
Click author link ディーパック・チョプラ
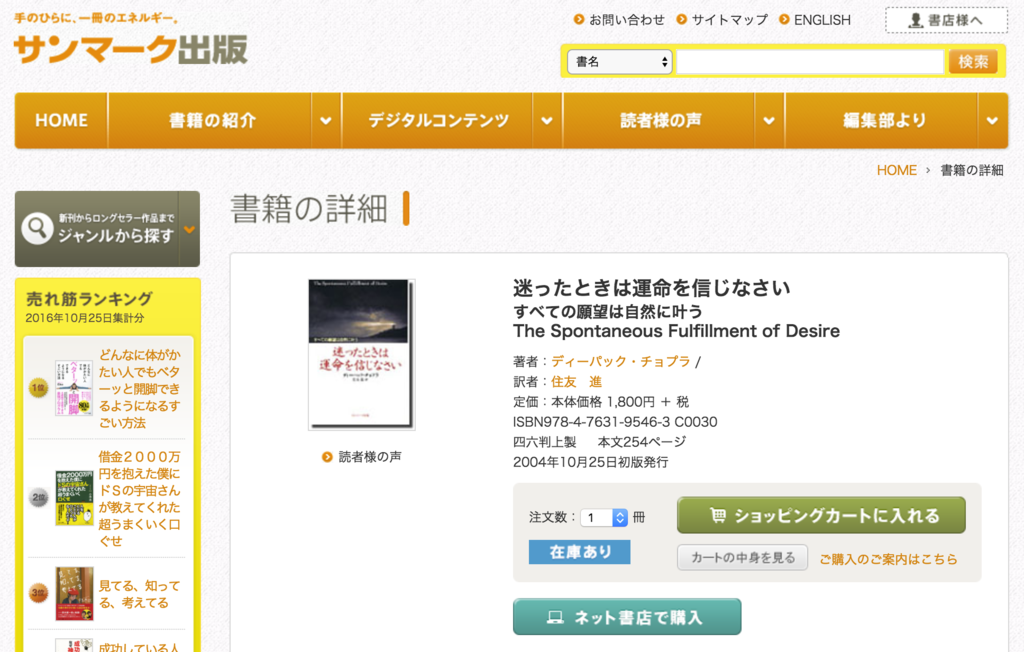(620, 361)
